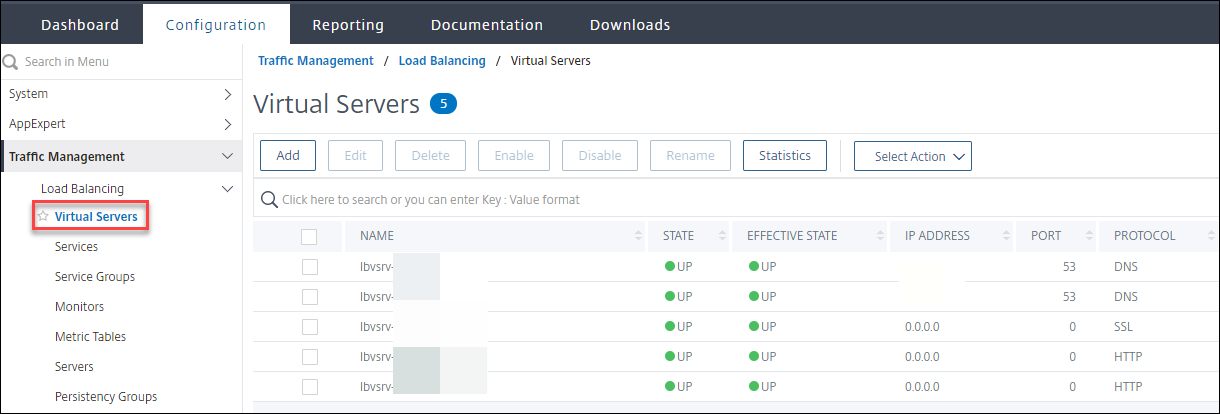Screen dimensions: 1220x414
Task: Click the sort arrows on the NAME column
Action: 639,236
